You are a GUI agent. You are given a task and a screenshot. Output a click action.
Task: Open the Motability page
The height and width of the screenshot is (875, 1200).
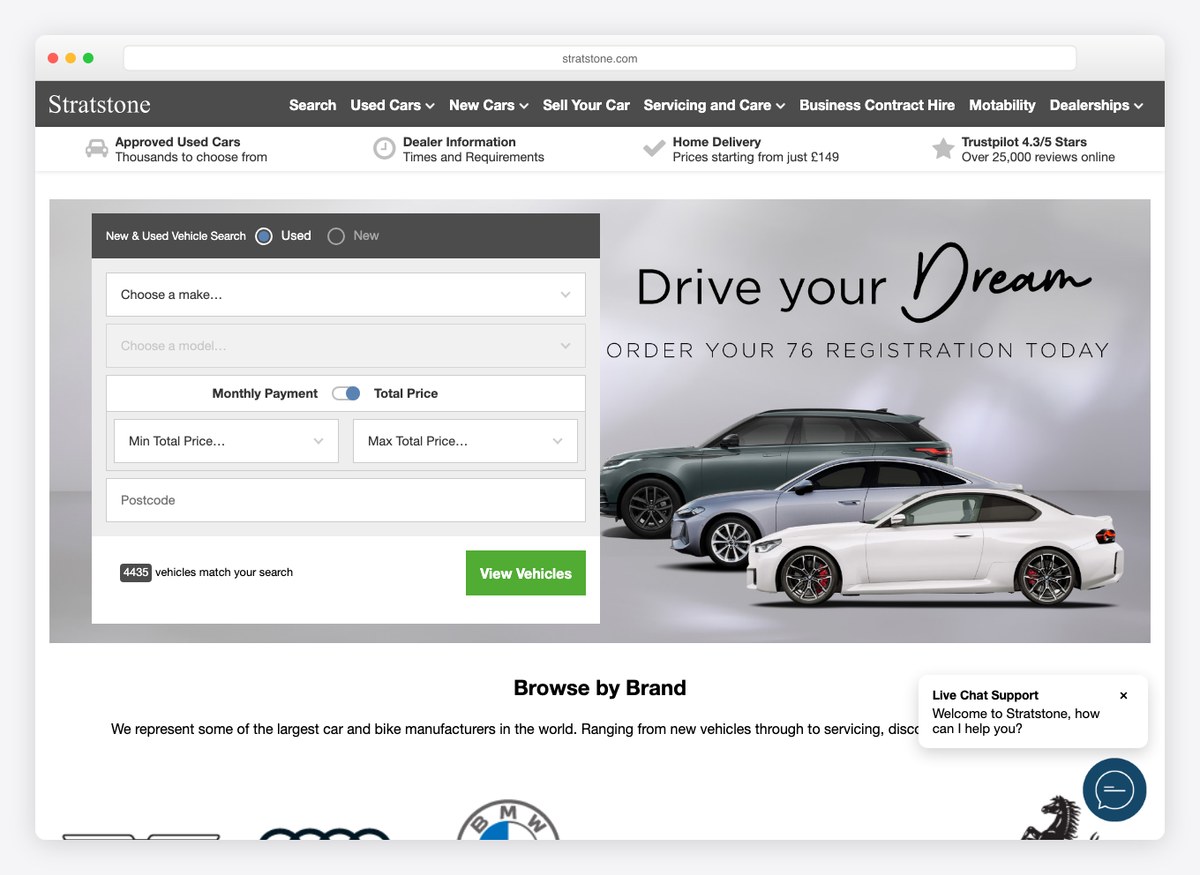[x=1002, y=105]
